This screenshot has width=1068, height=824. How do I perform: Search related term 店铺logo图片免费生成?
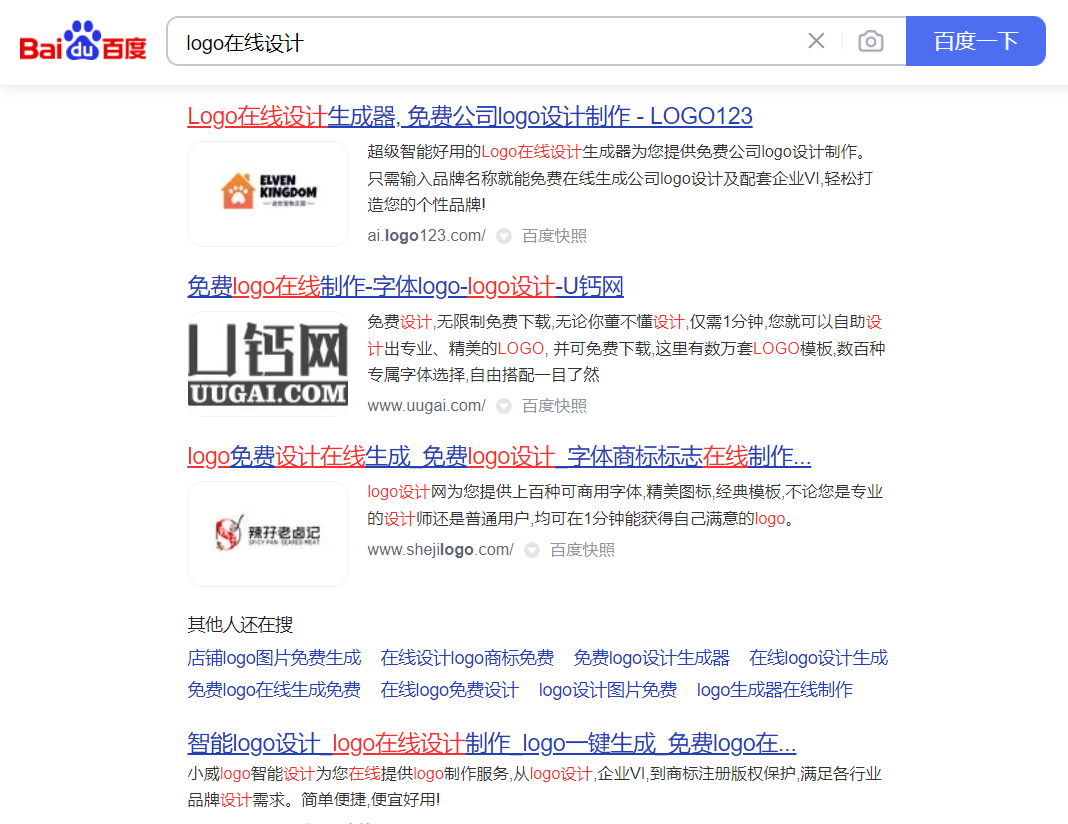click(274, 658)
